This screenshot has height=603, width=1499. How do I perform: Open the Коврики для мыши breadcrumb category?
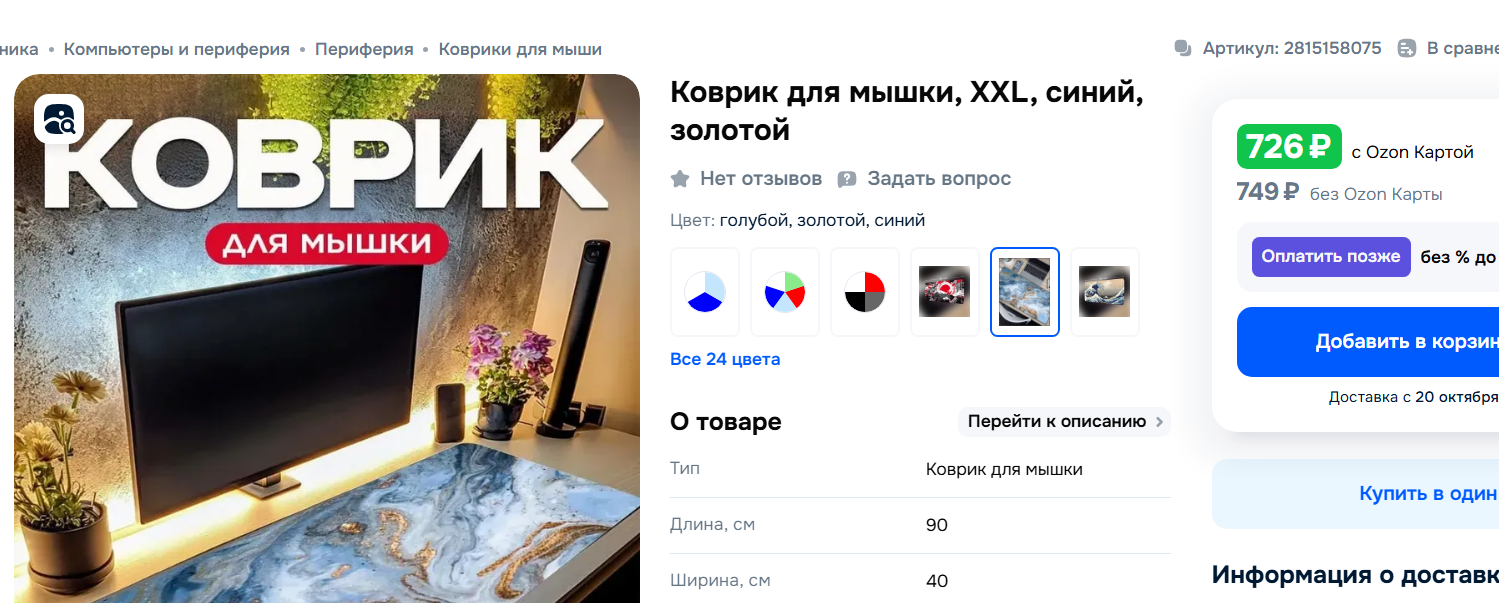coord(520,49)
